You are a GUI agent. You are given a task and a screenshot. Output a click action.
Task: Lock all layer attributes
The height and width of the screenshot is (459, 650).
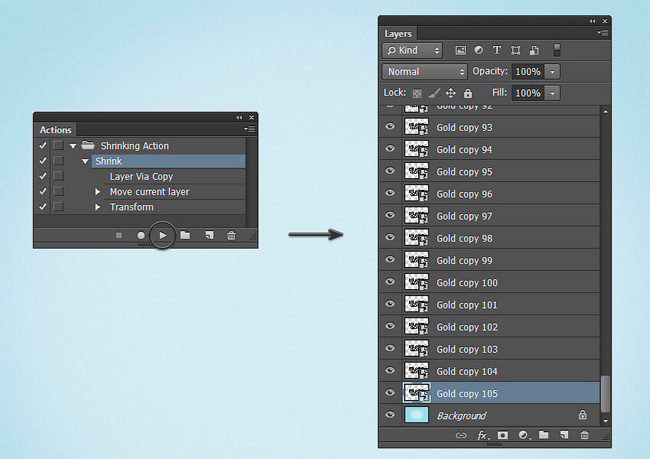tap(468, 93)
